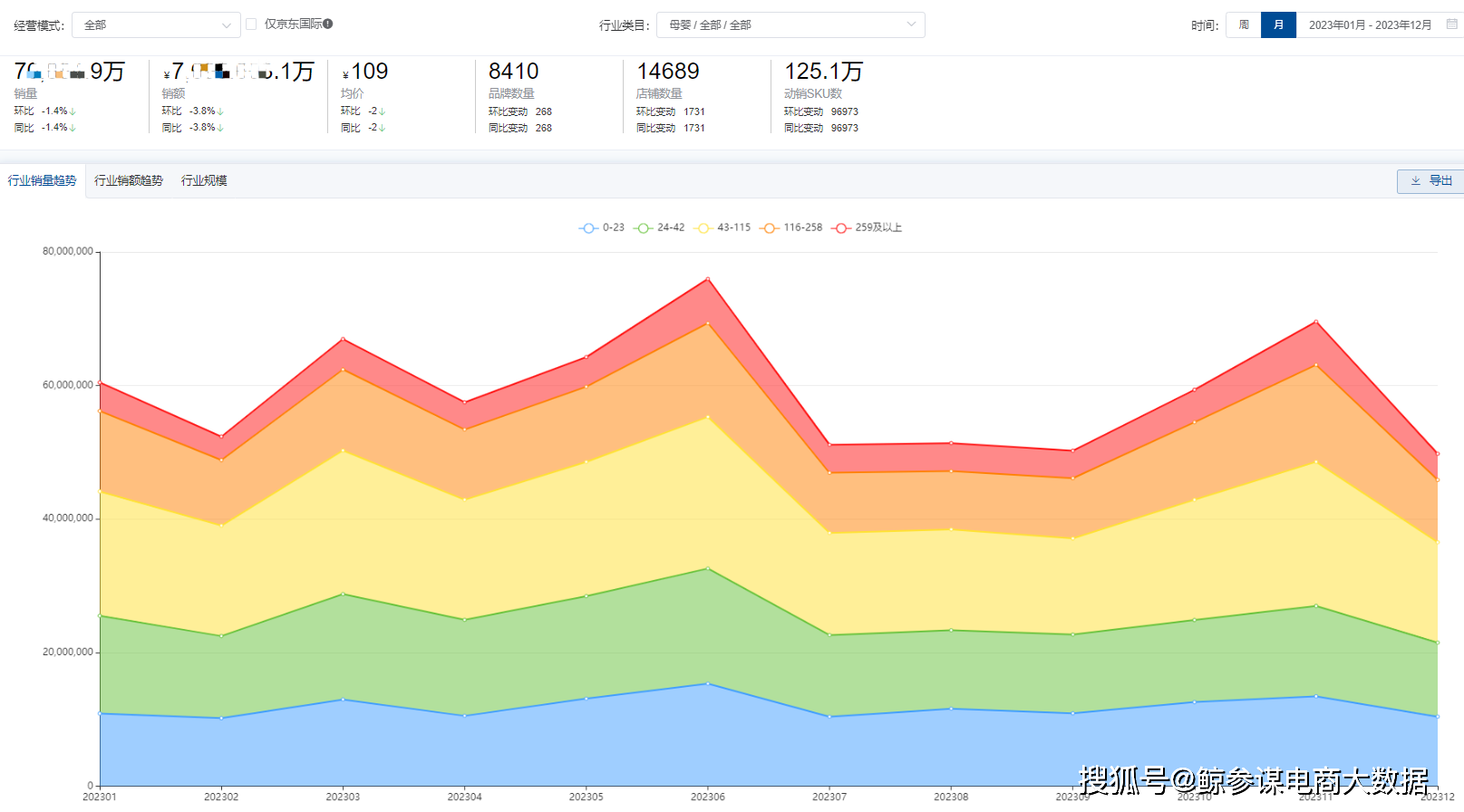Click the down arrow beside 均价 环比 -2
1464x812 pixels.
[x=382, y=111]
